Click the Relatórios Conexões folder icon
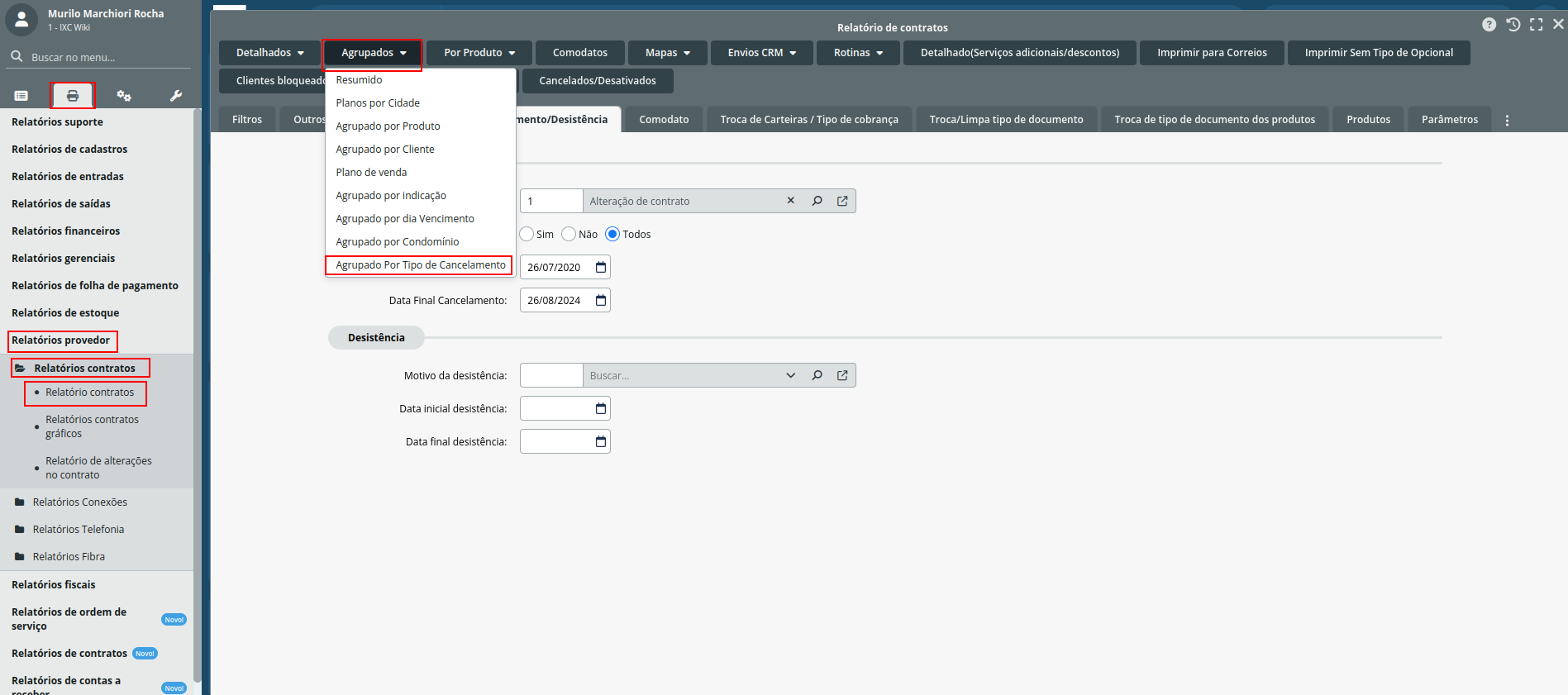1568x695 pixels. coord(20,502)
